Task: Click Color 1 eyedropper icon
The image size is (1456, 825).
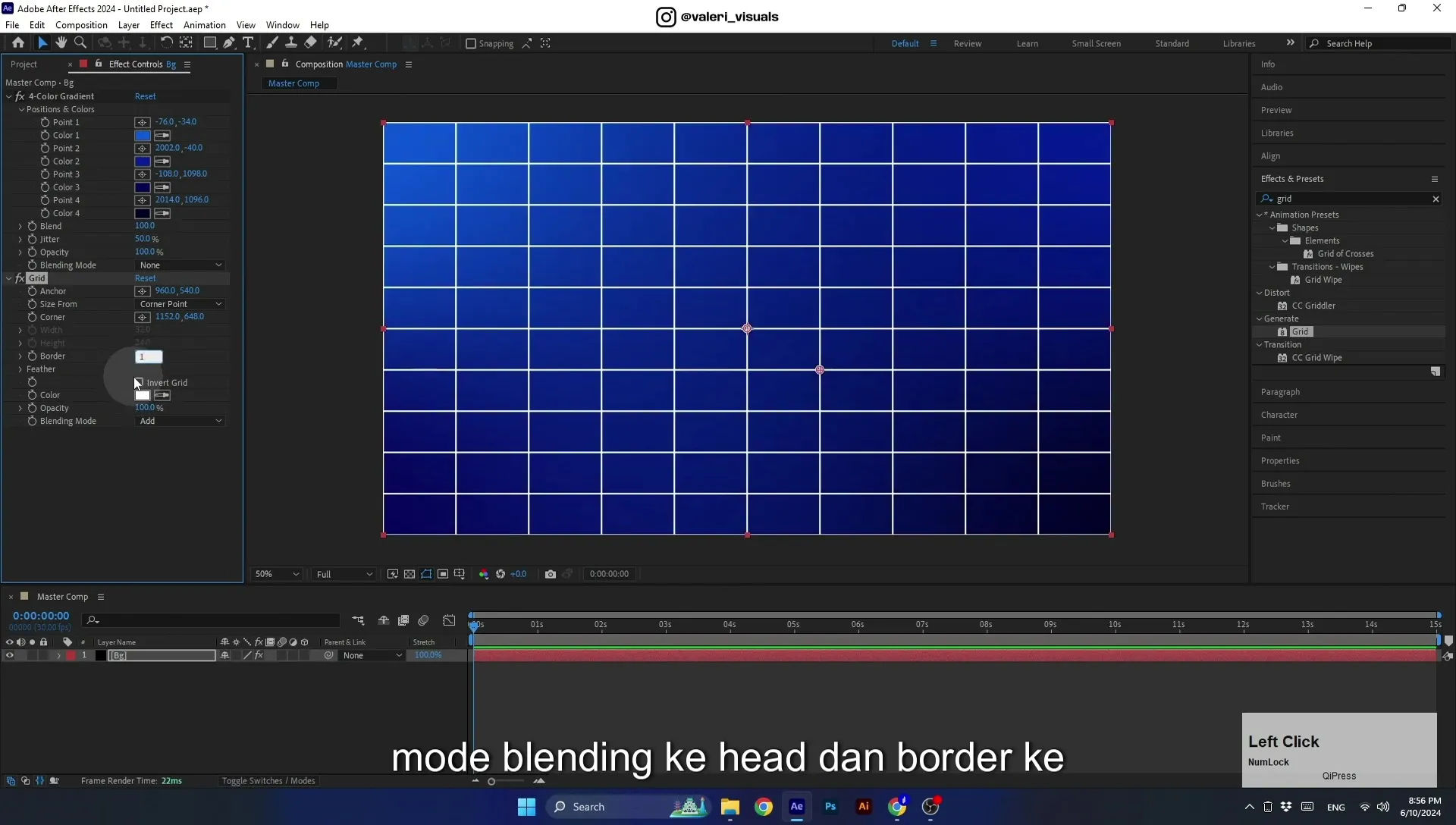Action: pos(162,135)
